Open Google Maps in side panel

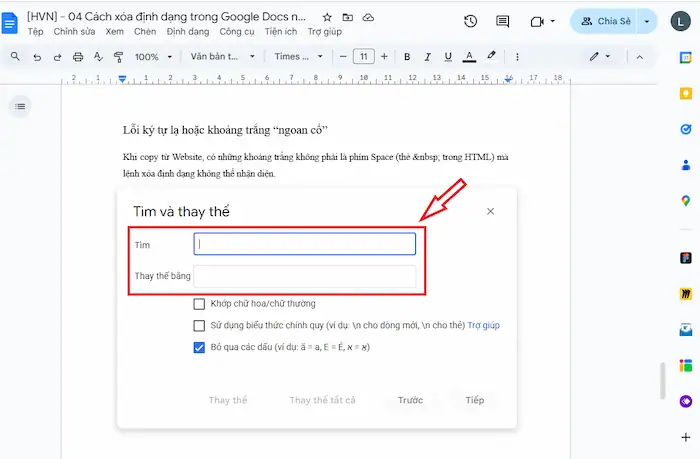tap(685, 200)
